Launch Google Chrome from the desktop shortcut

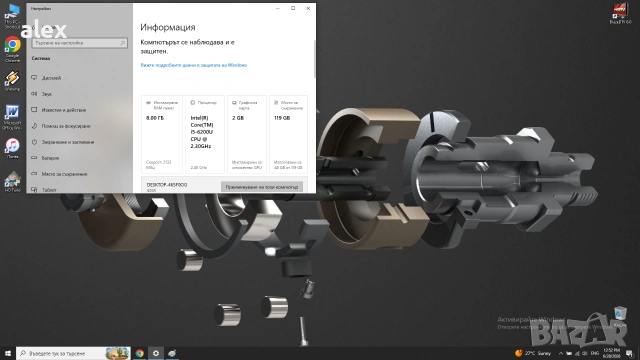coord(12,49)
